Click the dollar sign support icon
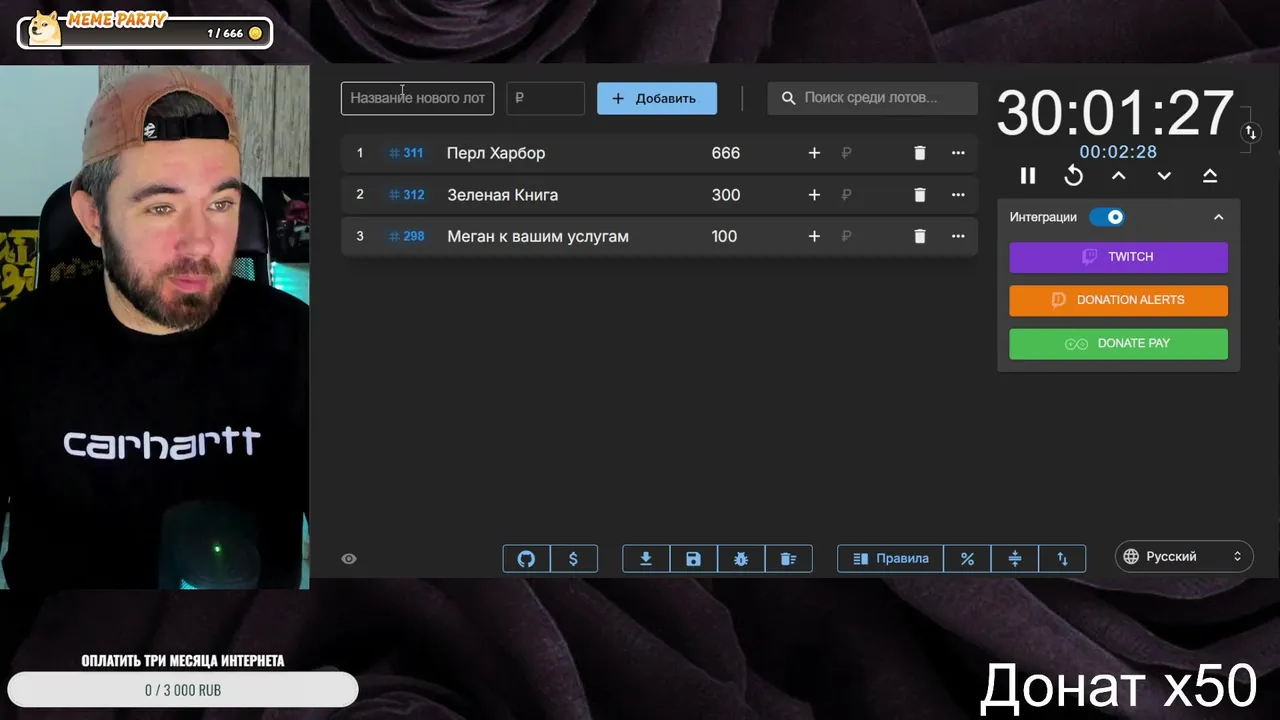Image resolution: width=1280 pixels, height=720 pixels. coord(573,559)
